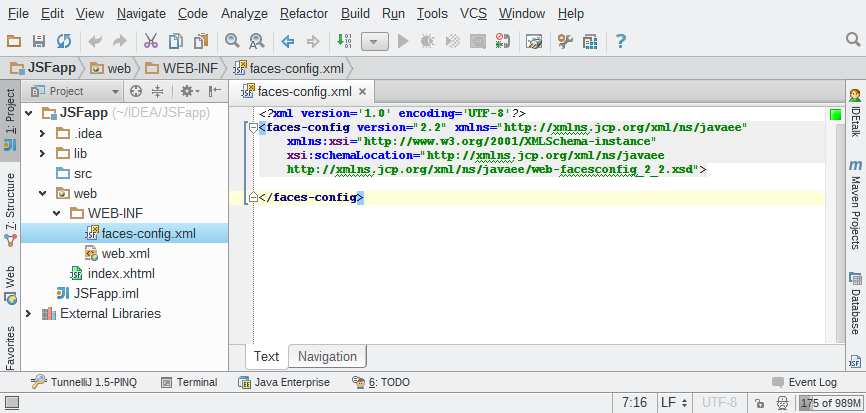Expand .idea folder node
Image resolution: width=866 pixels, height=413 pixels.
(x=43, y=134)
